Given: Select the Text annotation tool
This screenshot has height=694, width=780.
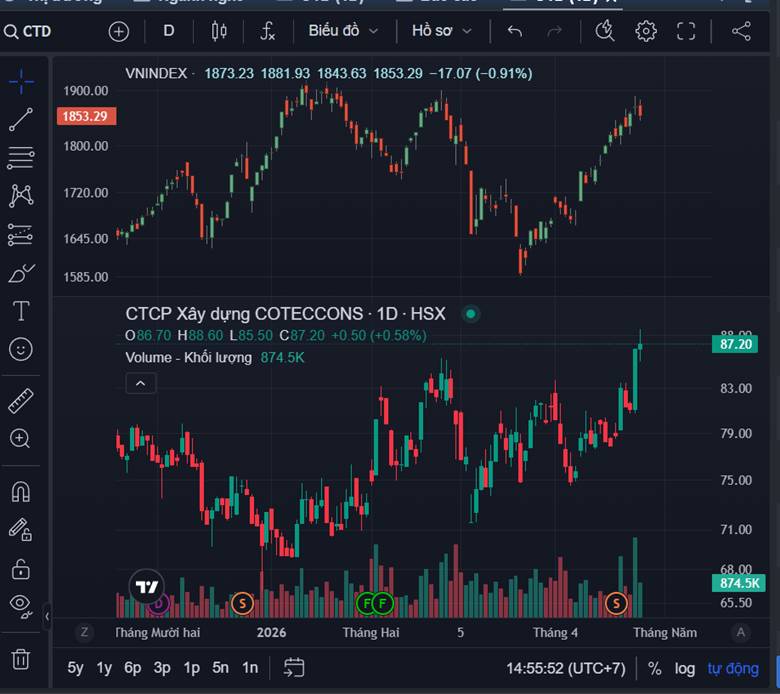Looking at the screenshot, I should (21, 311).
